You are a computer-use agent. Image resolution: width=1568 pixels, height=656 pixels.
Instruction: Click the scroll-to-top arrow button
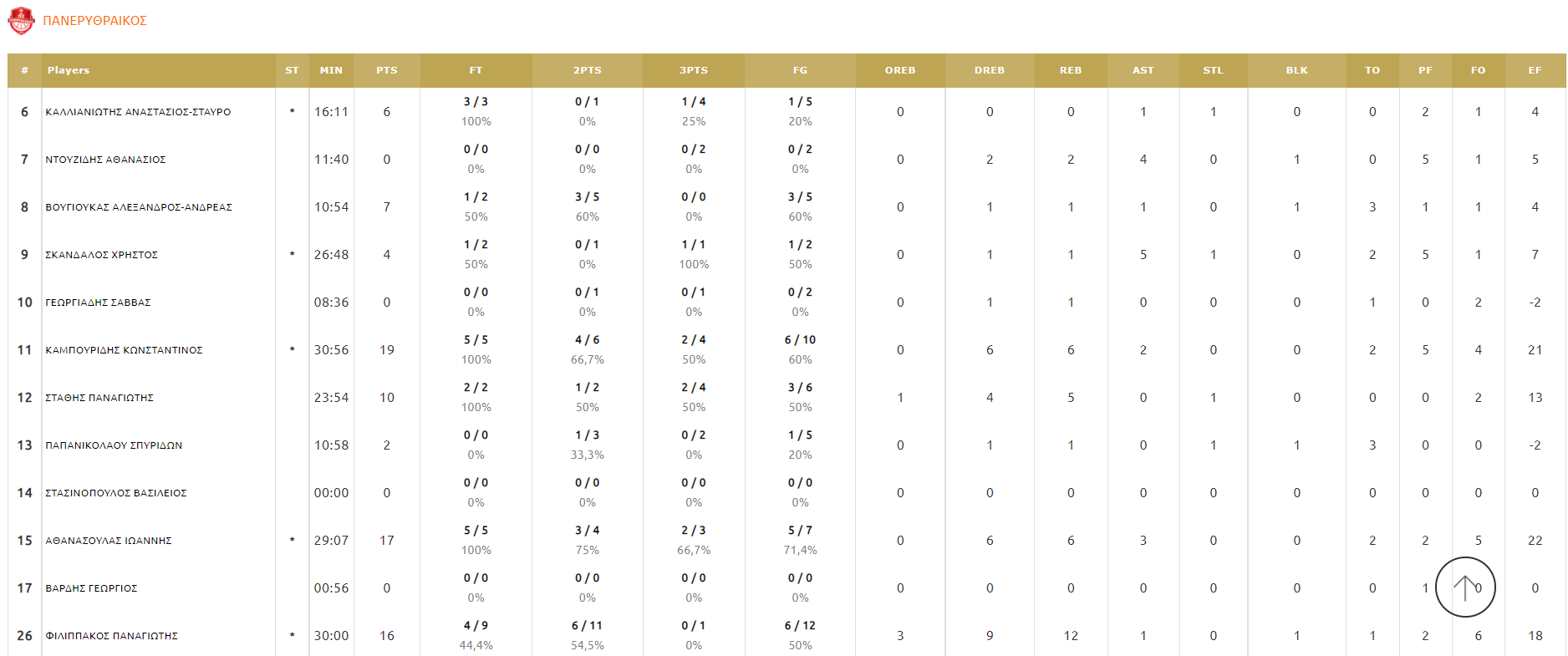[1464, 587]
